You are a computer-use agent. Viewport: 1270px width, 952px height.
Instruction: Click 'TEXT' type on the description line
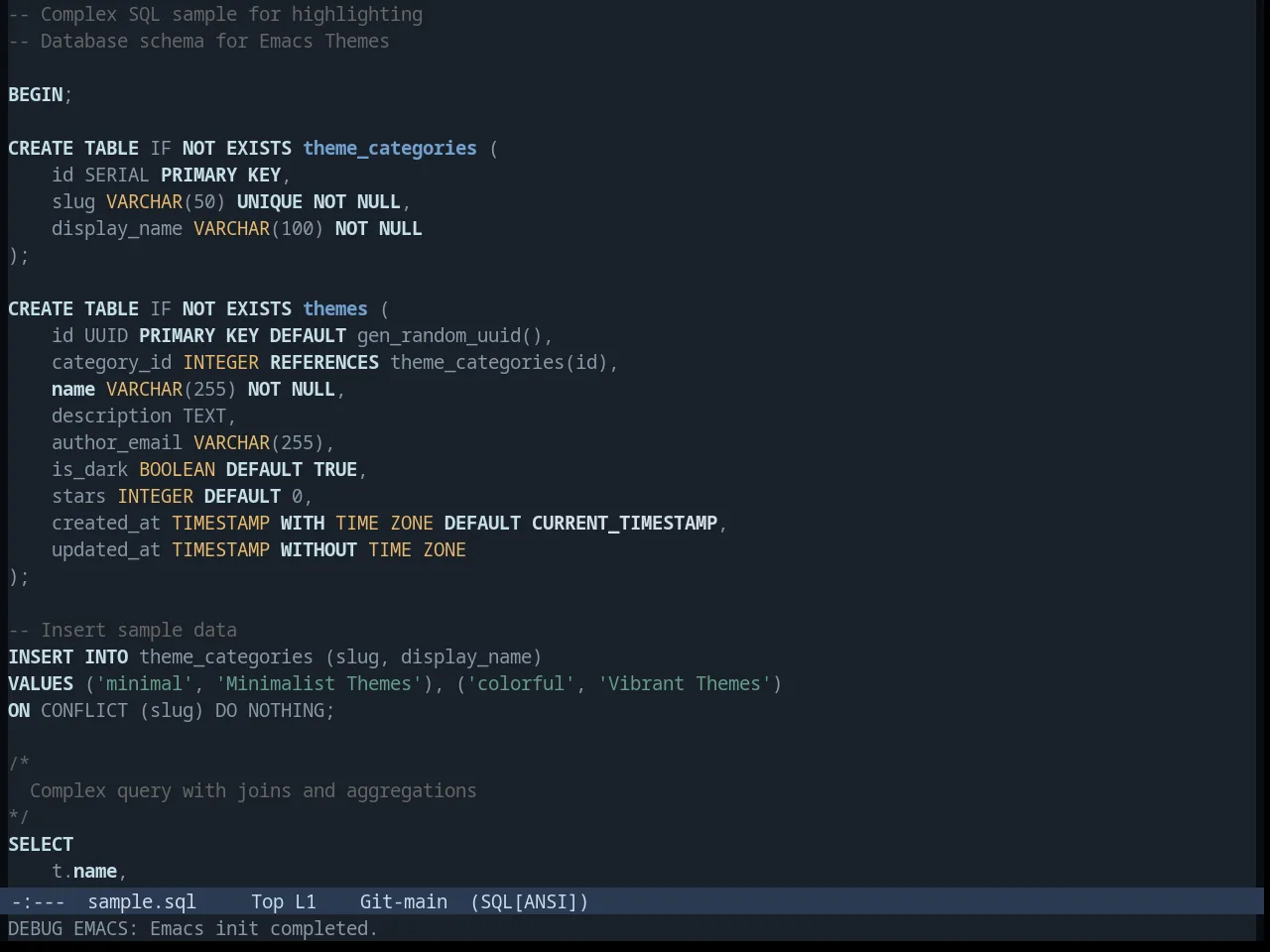coord(204,416)
